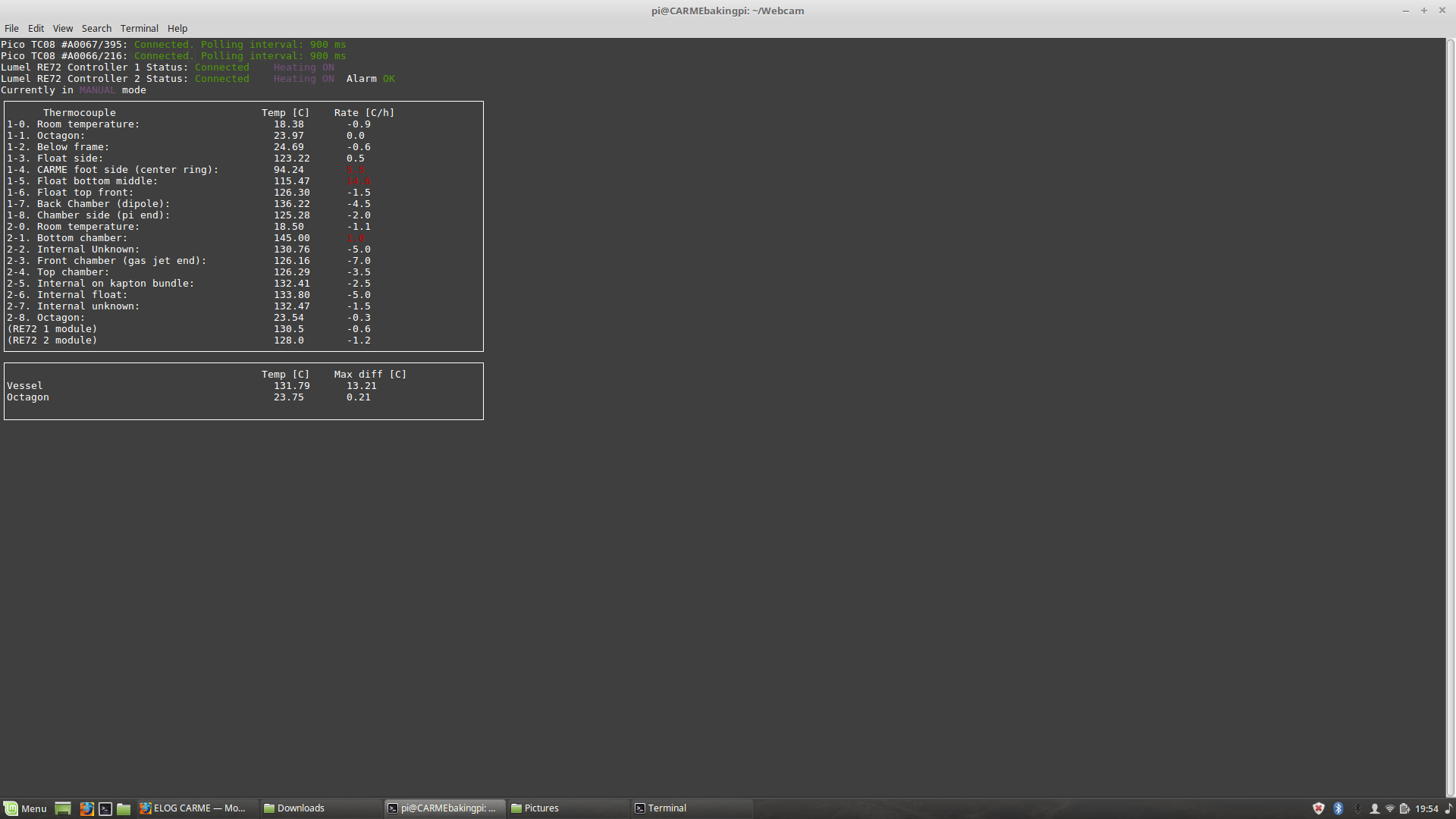Open the Wi-Fi network indicator
This screenshot has width=1456, height=819.
pyautogui.click(x=1390, y=808)
